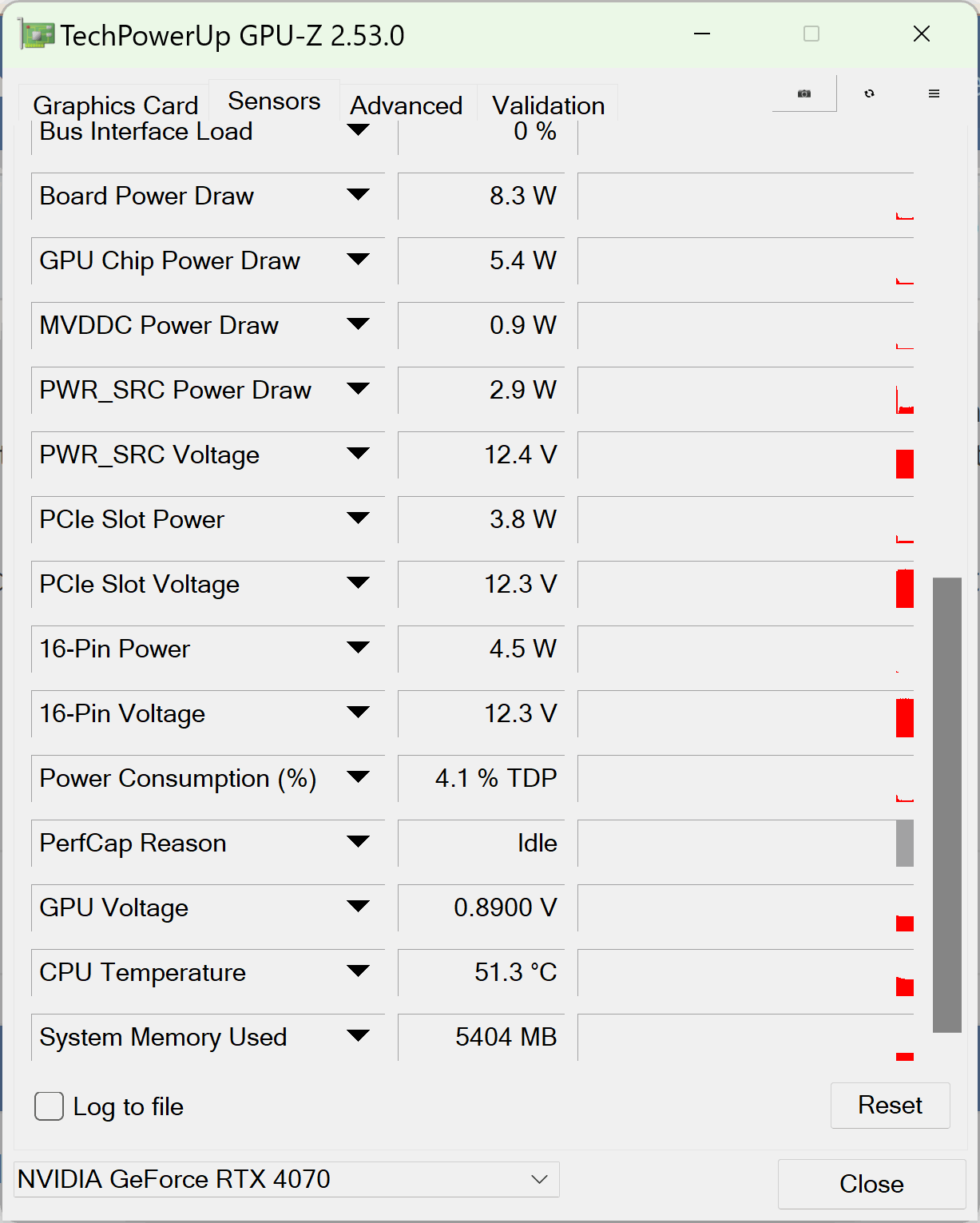
Task: Select the Sensors tab
Action: (274, 101)
